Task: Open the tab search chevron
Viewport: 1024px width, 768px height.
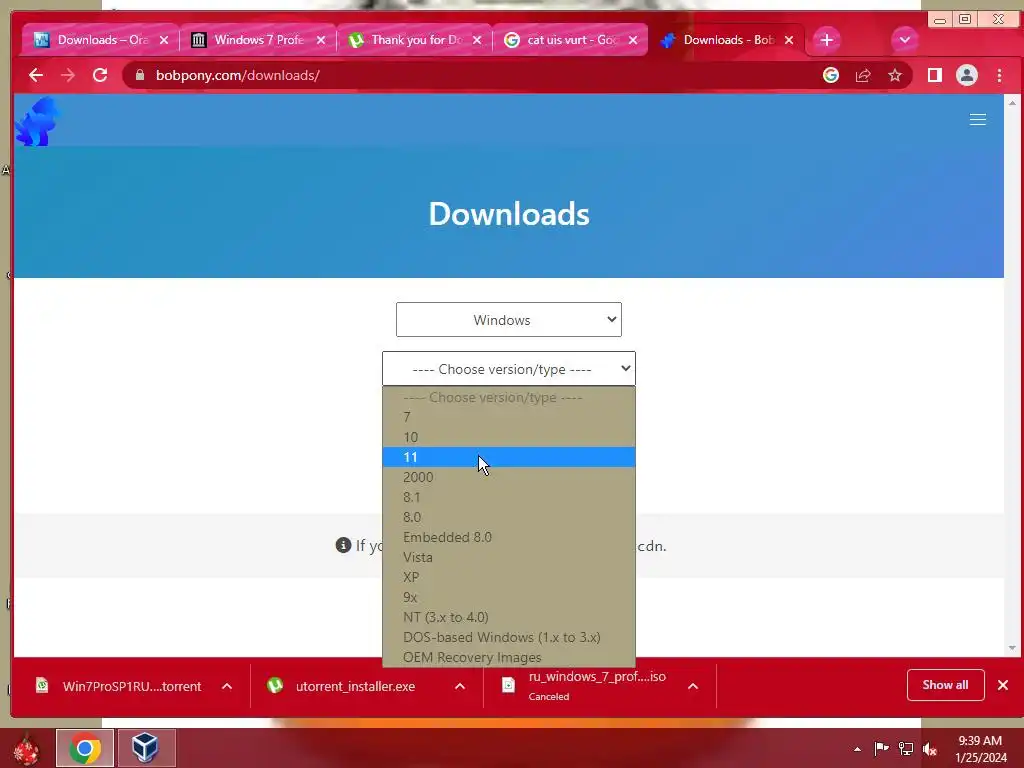Action: tap(904, 40)
